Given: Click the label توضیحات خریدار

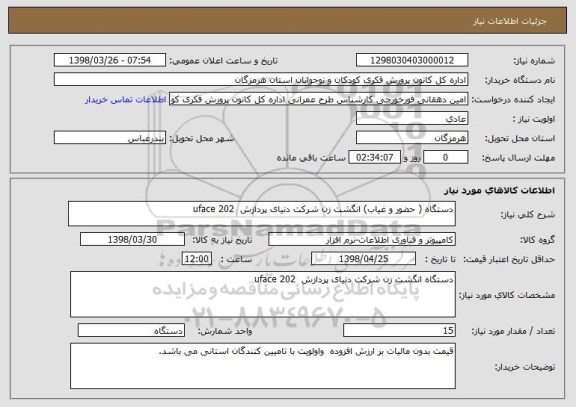Looking at the screenshot, I should [x=525, y=367].
